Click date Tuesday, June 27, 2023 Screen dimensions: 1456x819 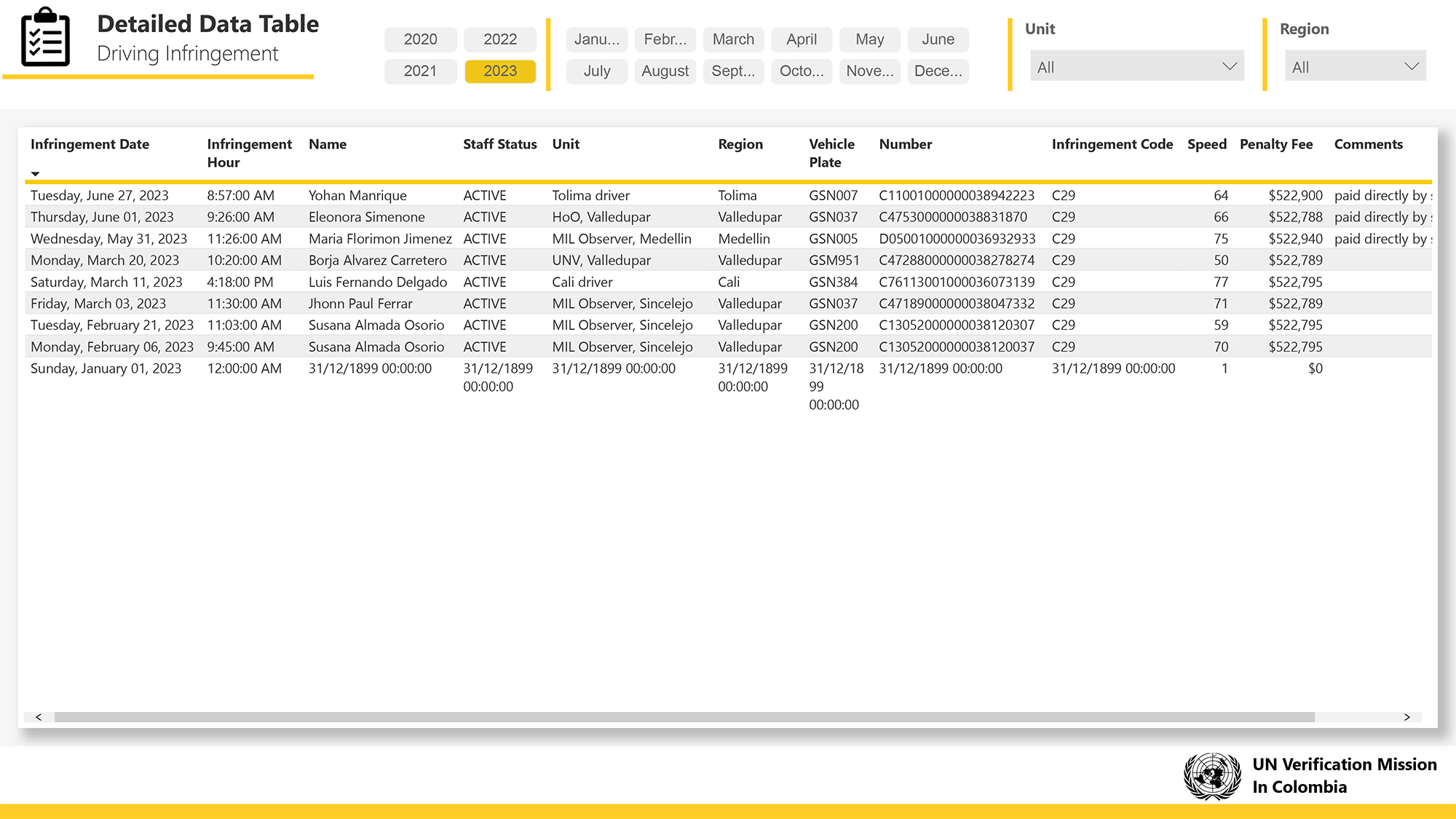(x=100, y=195)
